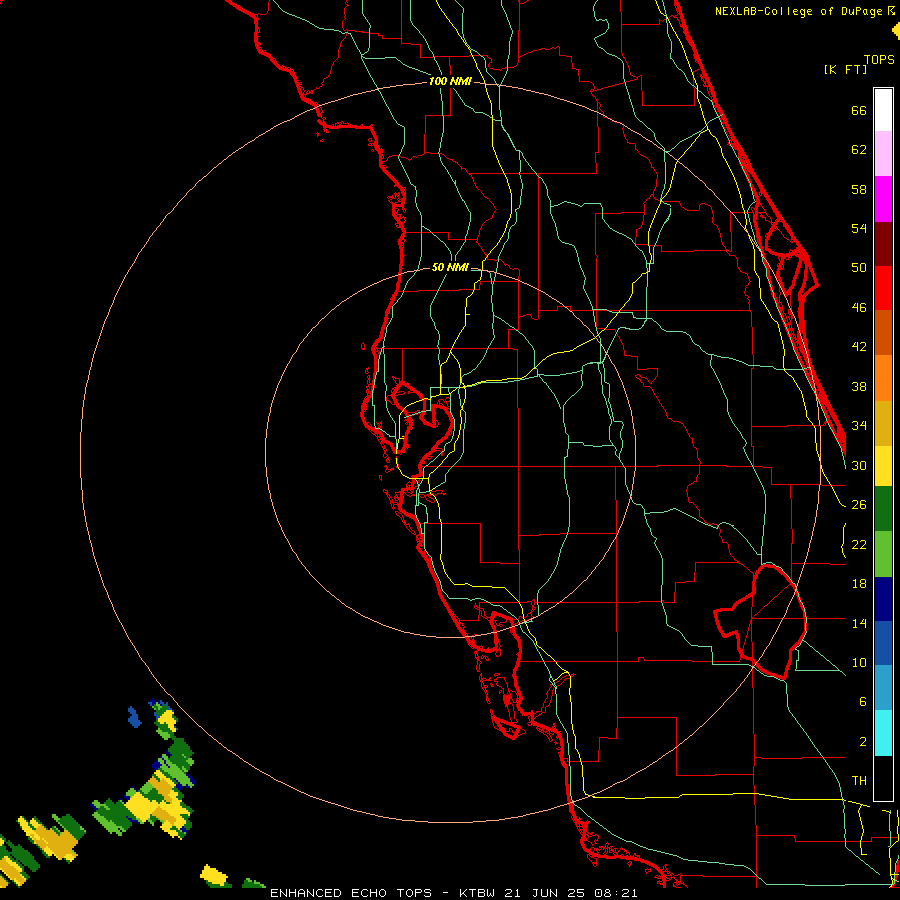The width and height of the screenshot is (900, 900).
Task: Click the legend value 30
Action: 859,465
